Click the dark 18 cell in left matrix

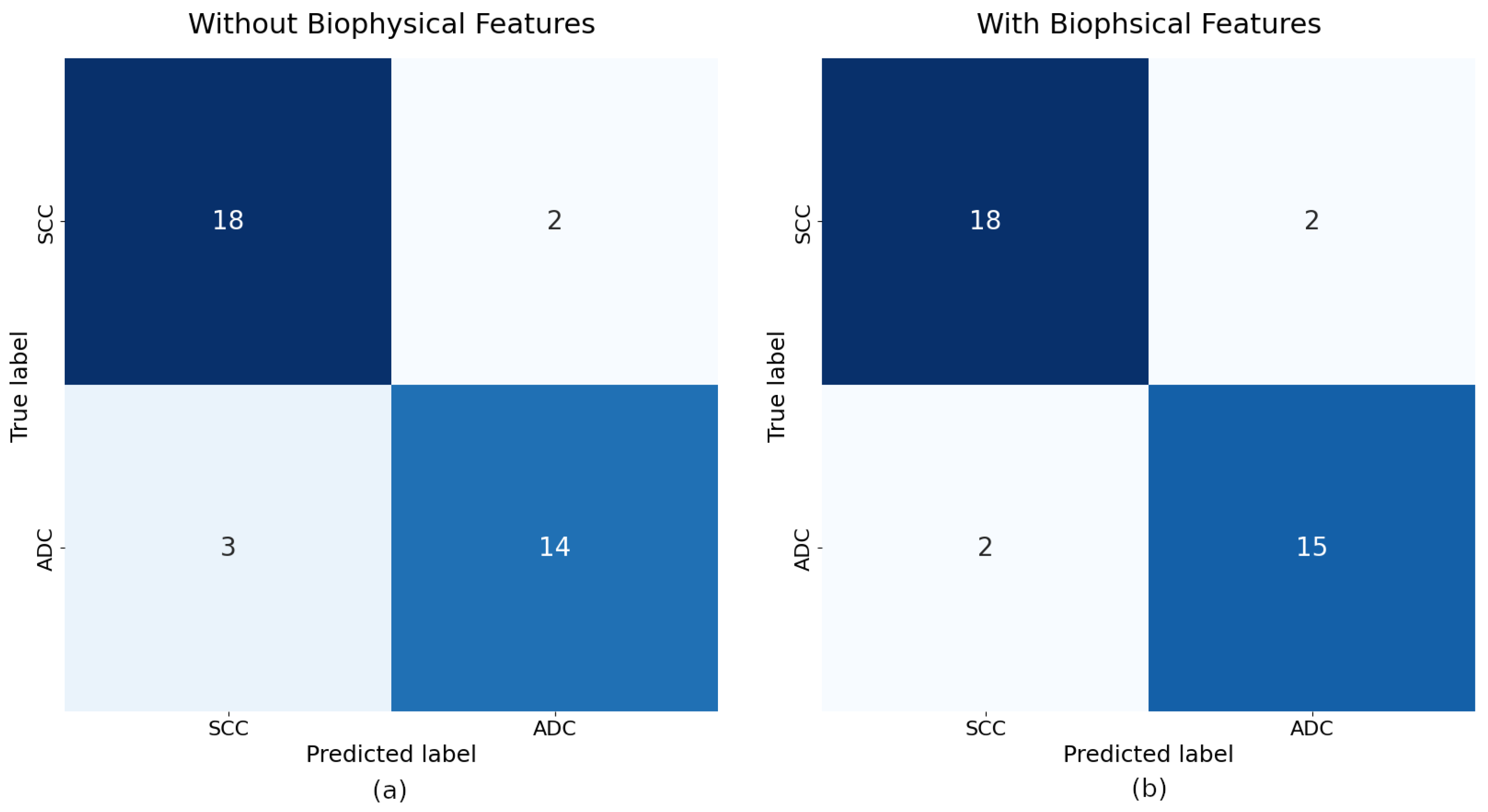[228, 221]
